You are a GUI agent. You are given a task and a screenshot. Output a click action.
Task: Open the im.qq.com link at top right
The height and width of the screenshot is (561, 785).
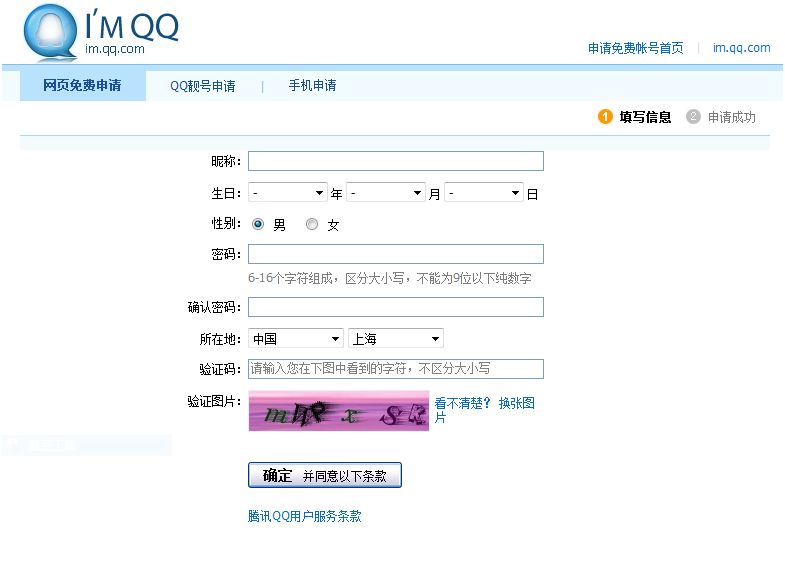pos(741,48)
